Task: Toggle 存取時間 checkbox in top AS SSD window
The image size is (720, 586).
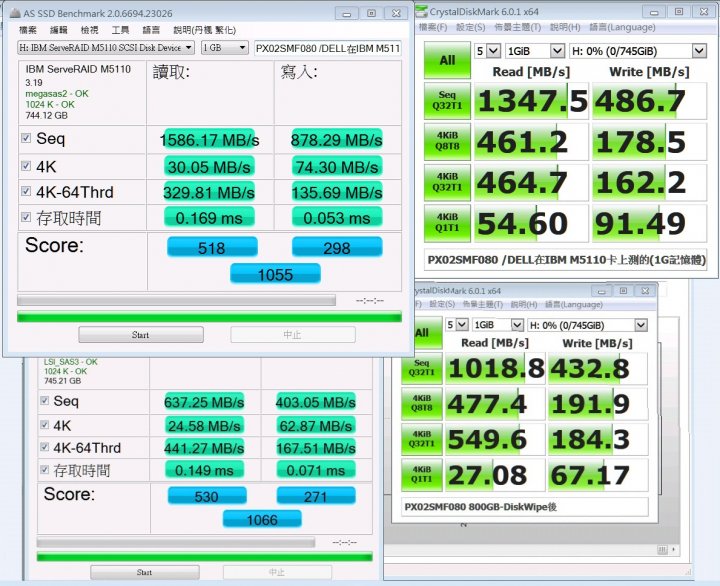Action: coord(26,217)
